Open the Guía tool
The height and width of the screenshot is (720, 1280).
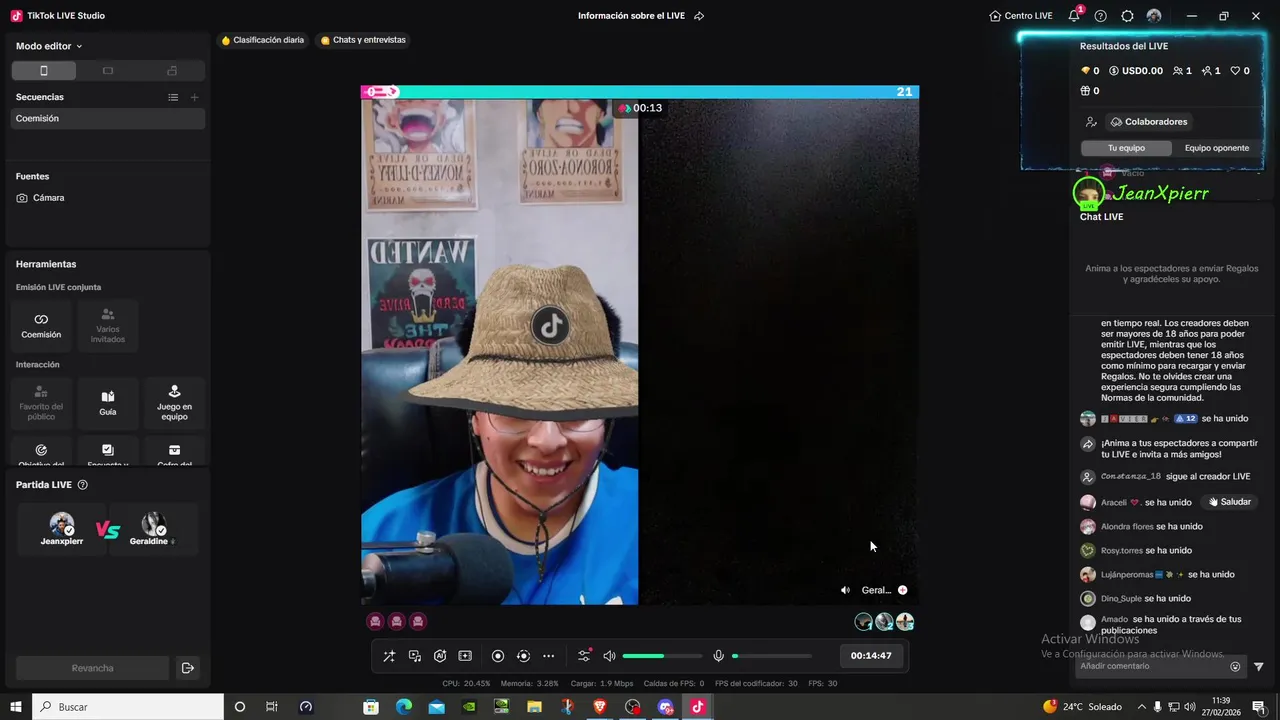[108, 402]
